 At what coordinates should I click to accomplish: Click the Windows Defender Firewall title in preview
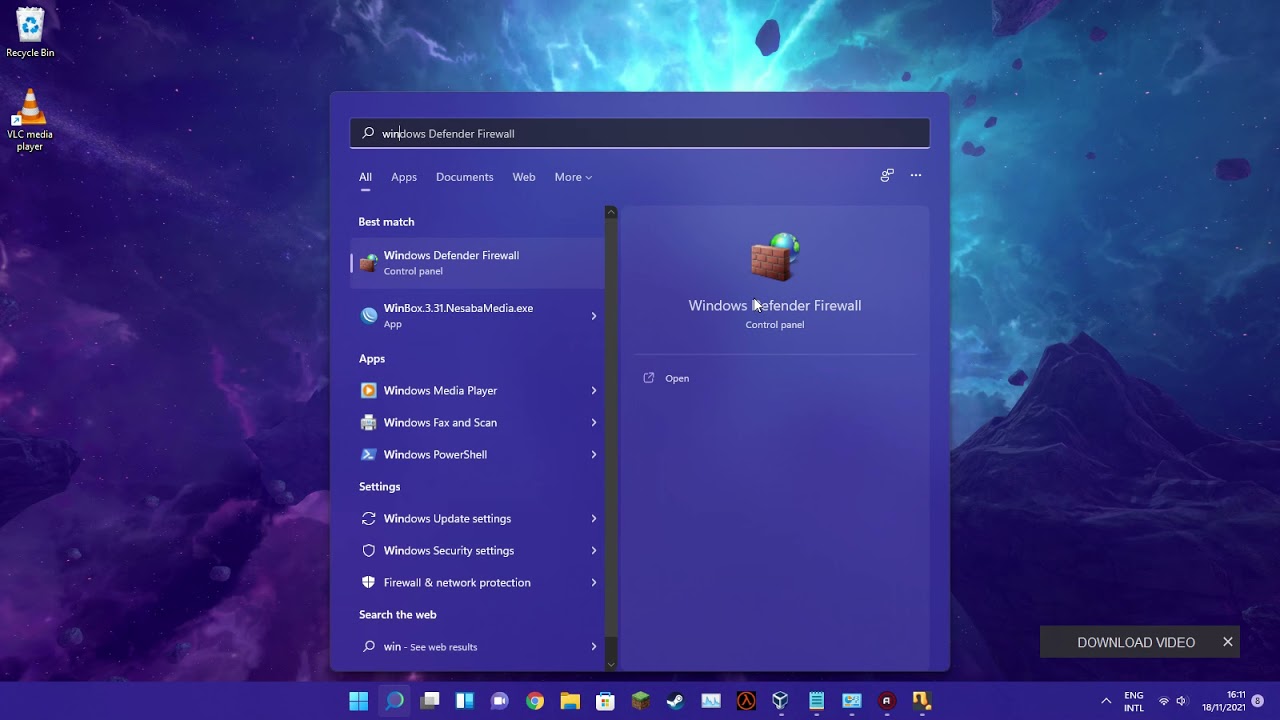click(775, 306)
